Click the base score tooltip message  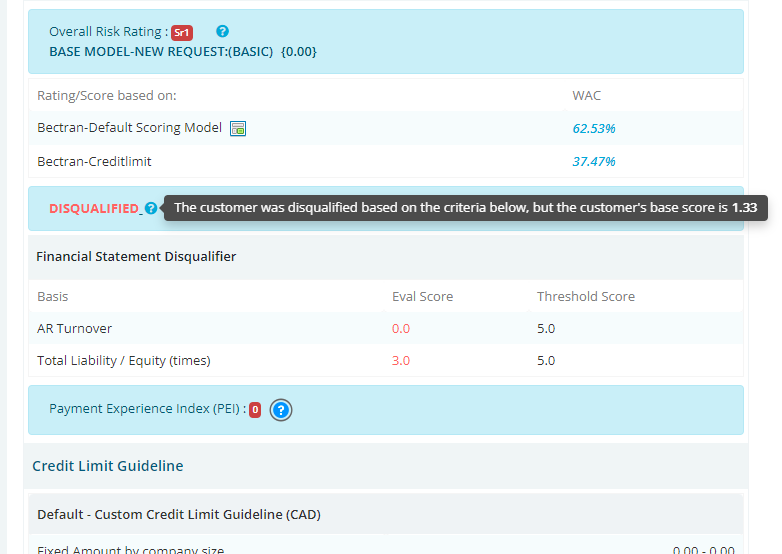[466, 207]
